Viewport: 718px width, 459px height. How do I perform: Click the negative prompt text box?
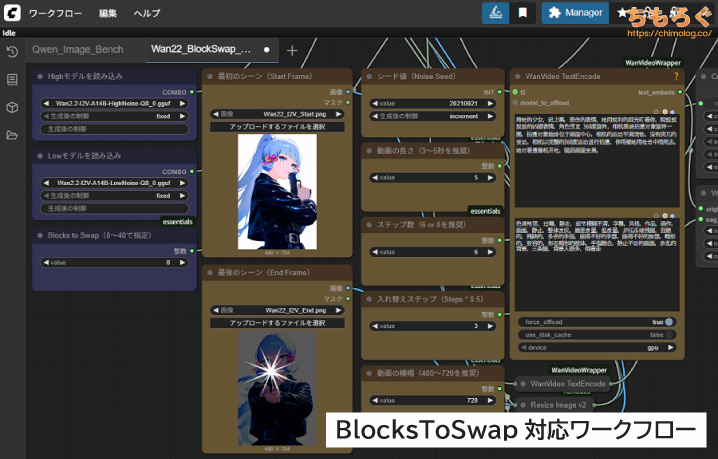[x=597, y=265]
